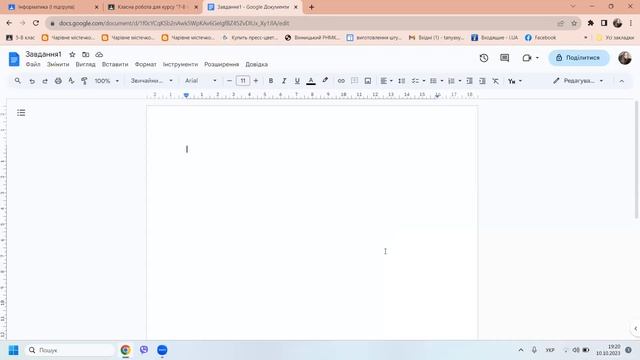The image size is (640, 360).
Task: Open the Google Docs home icon
Action: (14, 59)
